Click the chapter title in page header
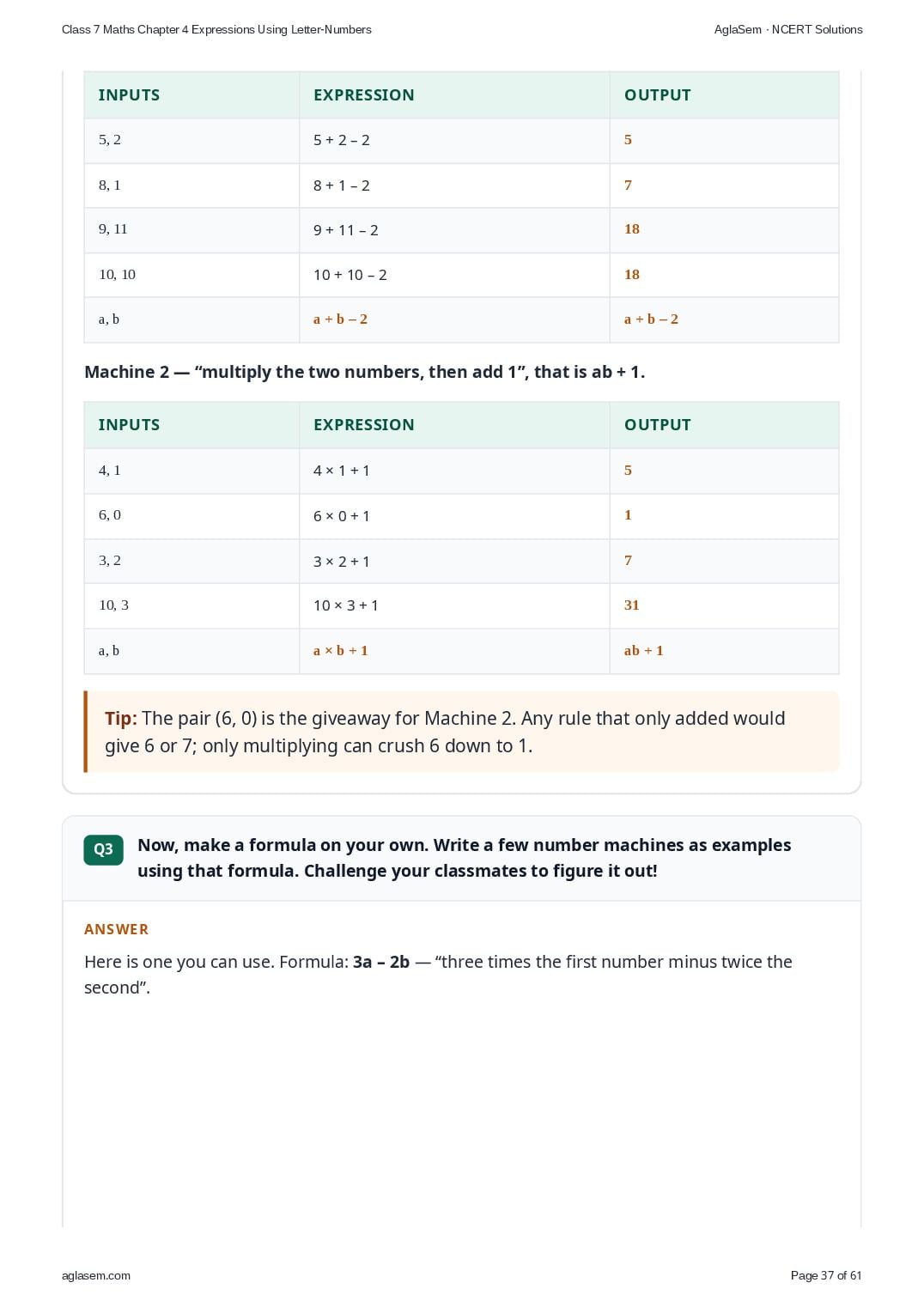924x1307 pixels. [x=216, y=29]
